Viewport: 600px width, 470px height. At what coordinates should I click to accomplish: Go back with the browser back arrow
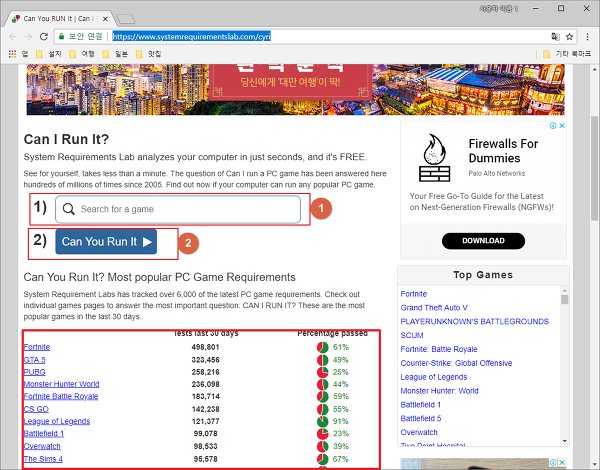pos(13,37)
